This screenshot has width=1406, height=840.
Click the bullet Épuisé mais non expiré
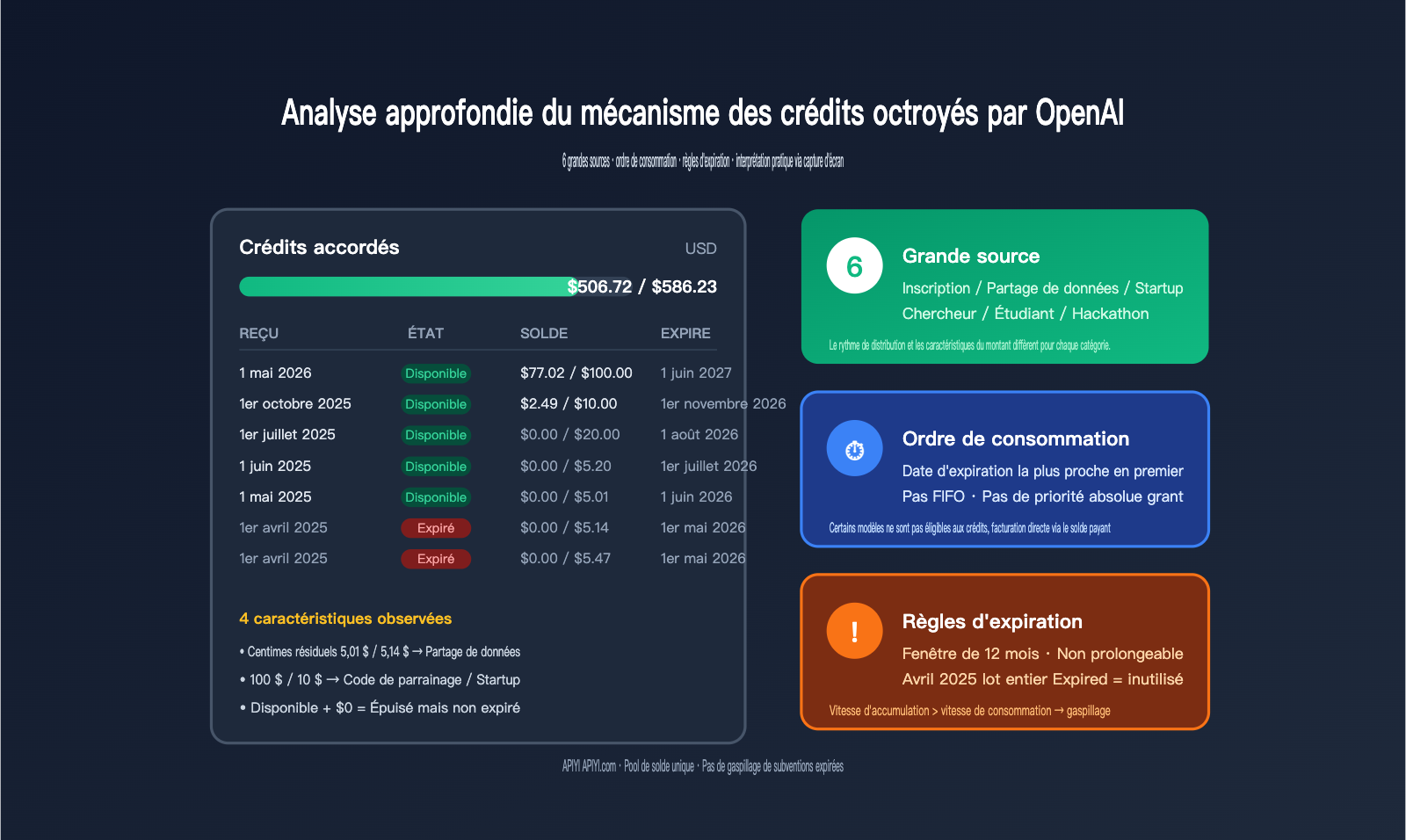click(x=380, y=707)
